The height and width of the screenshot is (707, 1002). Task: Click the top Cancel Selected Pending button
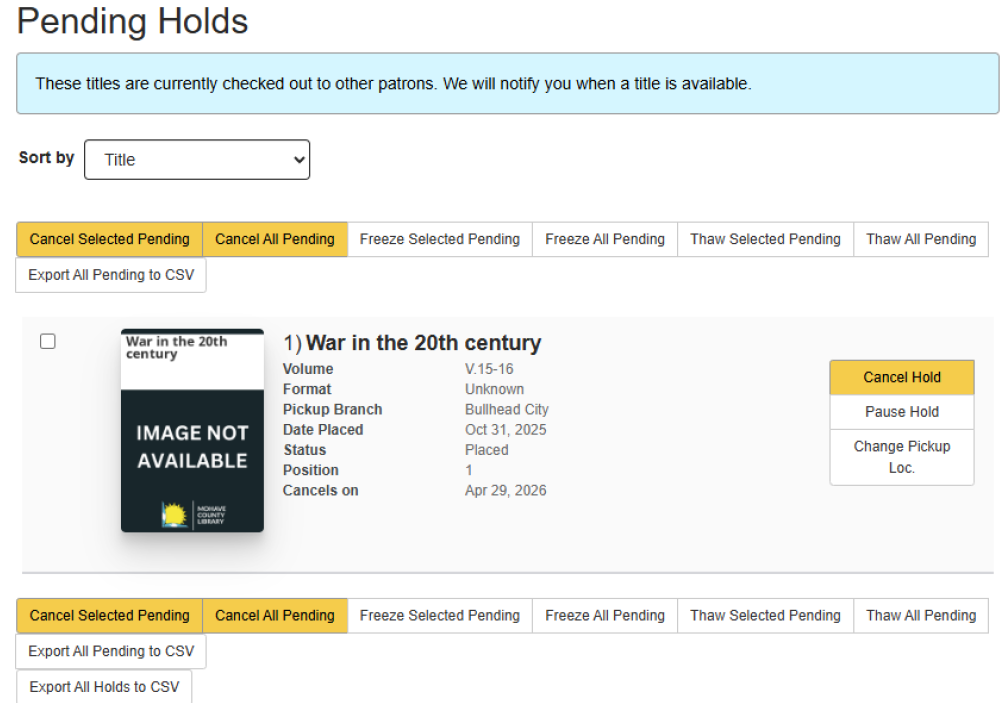click(x=110, y=239)
